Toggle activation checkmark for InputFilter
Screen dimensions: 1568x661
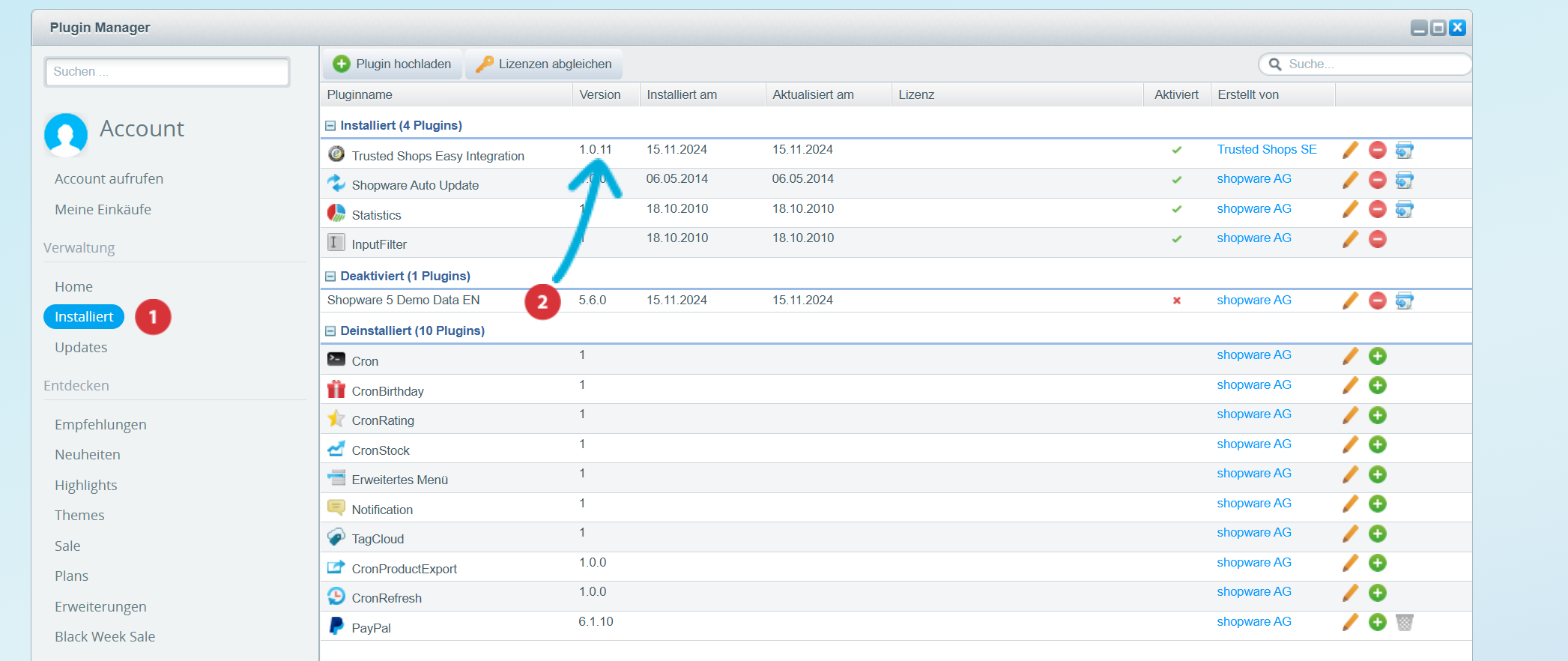point(1177,239)
